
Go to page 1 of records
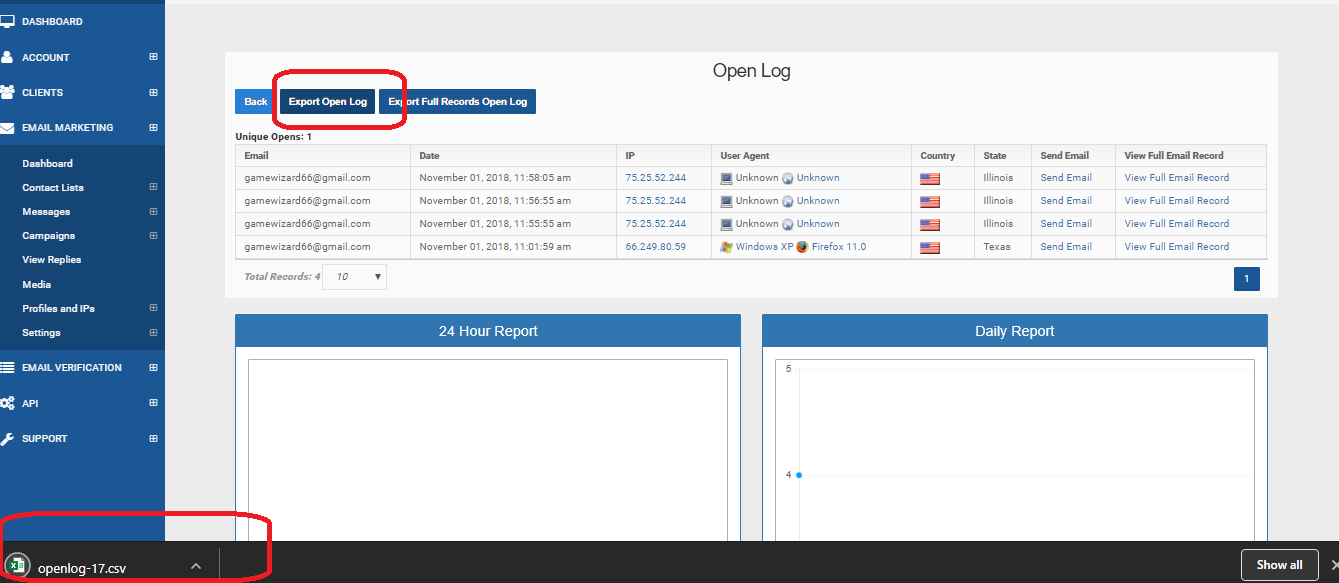(1247, 279)
